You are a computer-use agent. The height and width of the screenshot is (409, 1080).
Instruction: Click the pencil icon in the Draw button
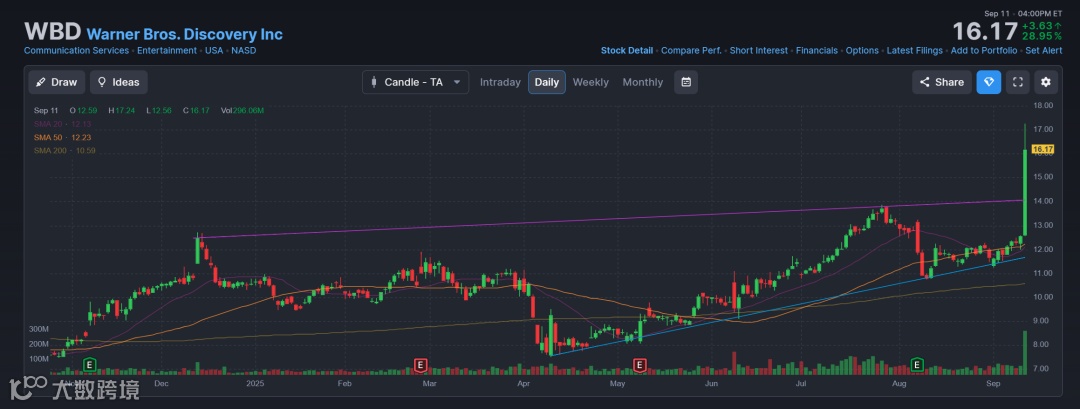tap(41, 82)
